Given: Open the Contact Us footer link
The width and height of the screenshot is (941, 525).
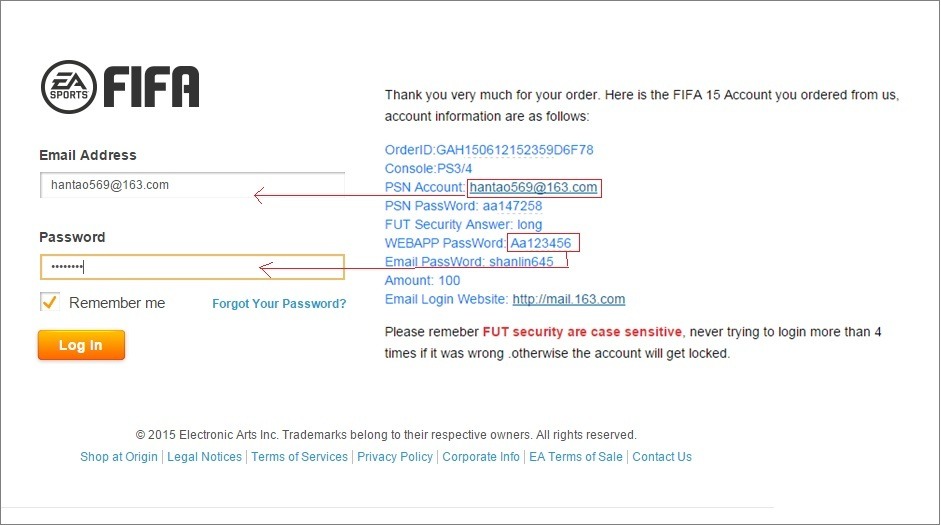Looking at the screenshot, I should click(662, 457).
